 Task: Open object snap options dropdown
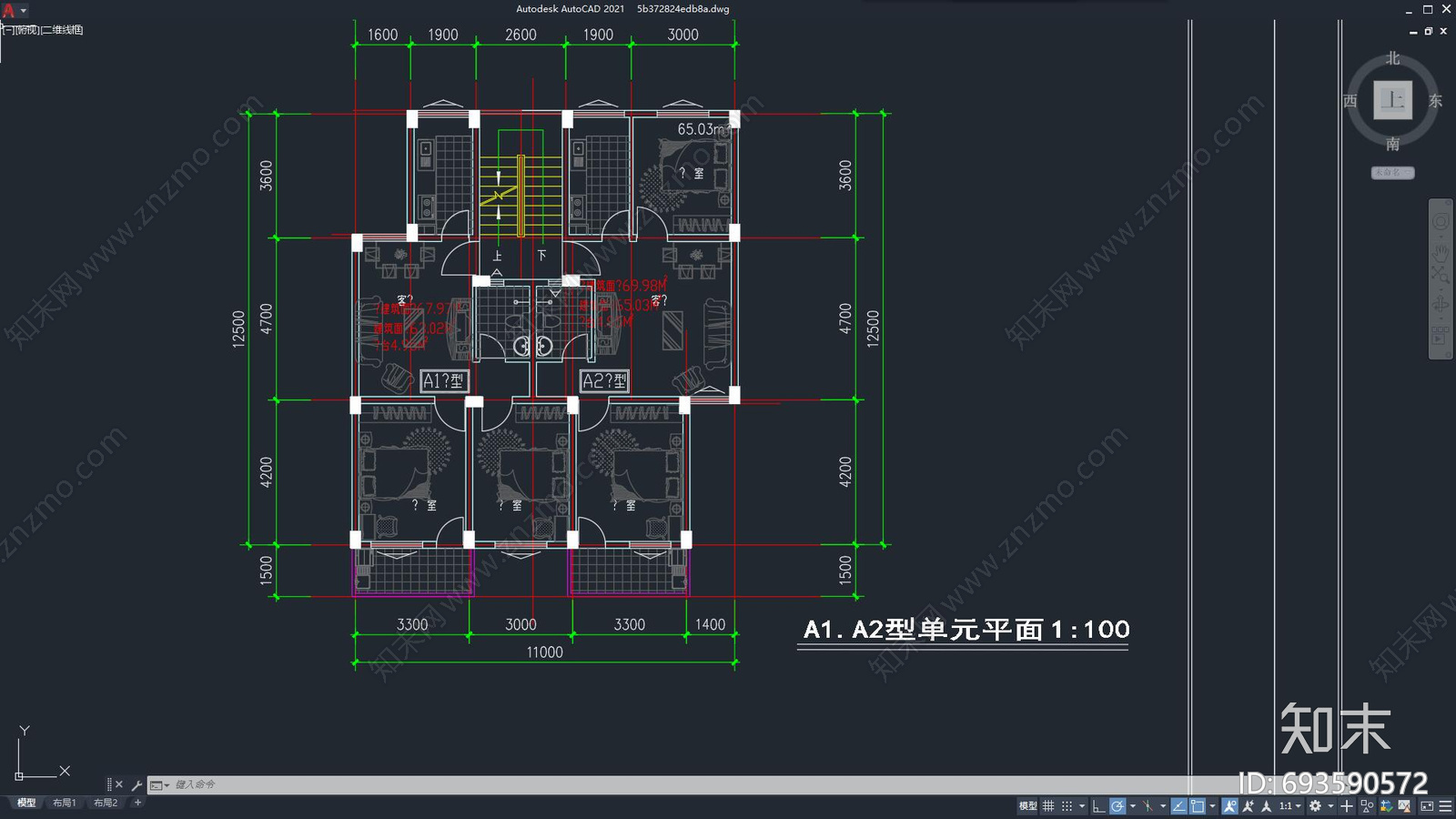(x=1212, y=806)
